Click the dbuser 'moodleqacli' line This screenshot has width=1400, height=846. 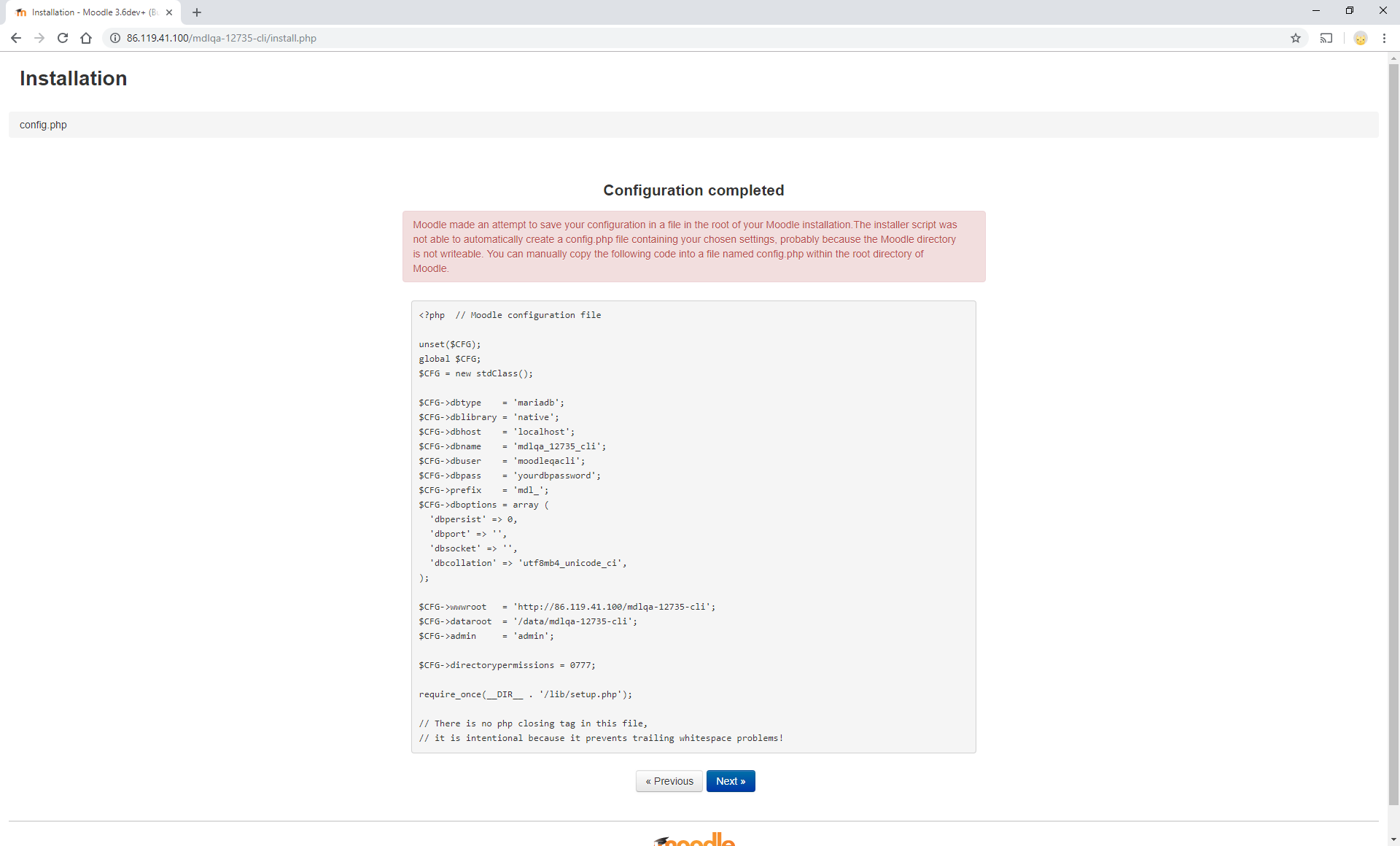502,461
